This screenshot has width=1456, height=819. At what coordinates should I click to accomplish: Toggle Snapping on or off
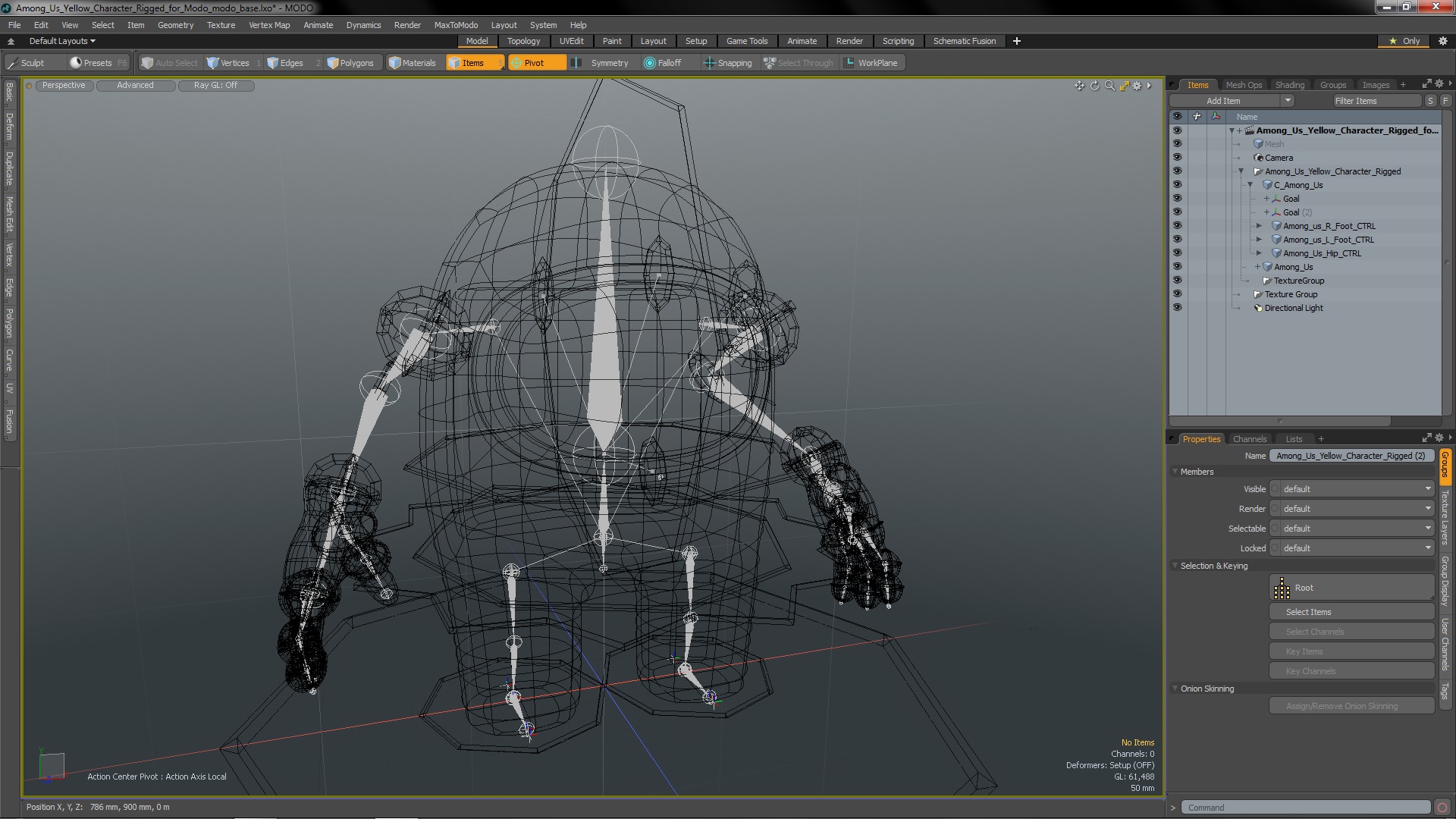728,63
